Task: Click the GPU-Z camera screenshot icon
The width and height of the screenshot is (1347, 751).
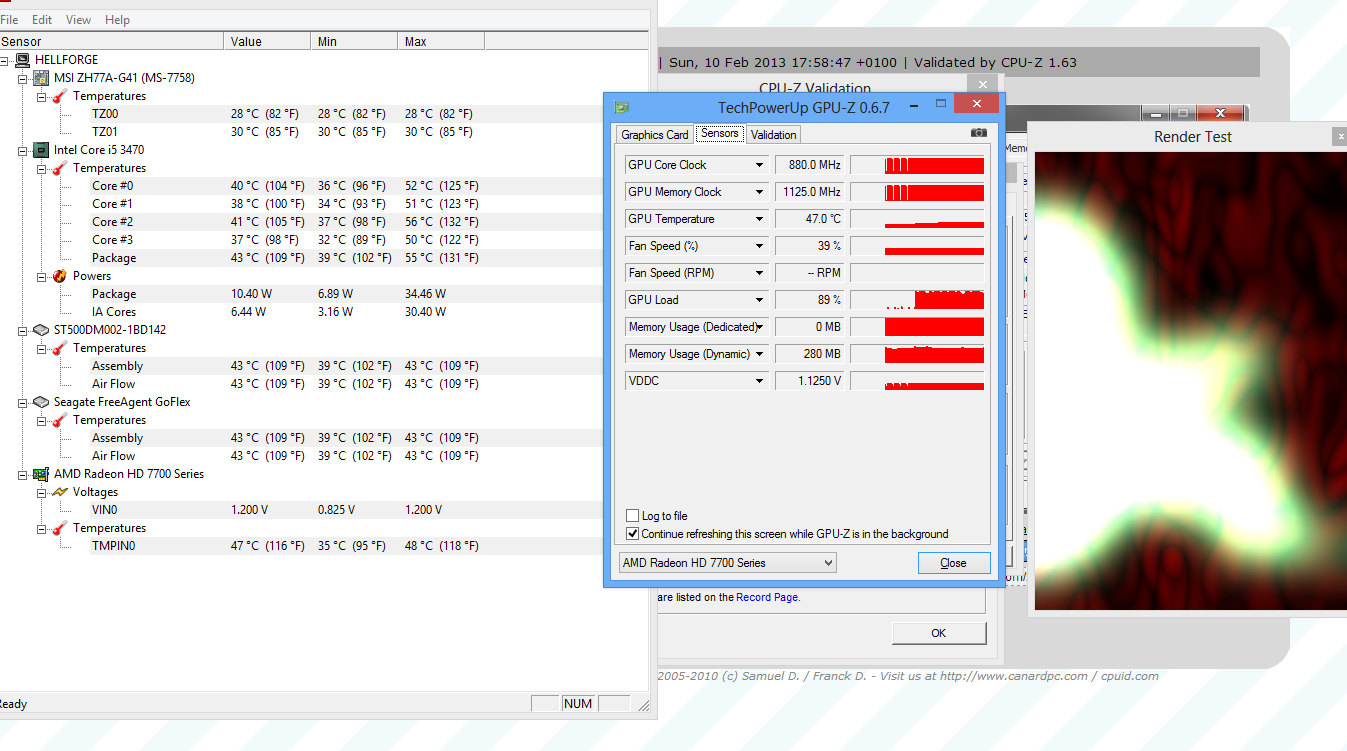Action: tap(978, 133)
